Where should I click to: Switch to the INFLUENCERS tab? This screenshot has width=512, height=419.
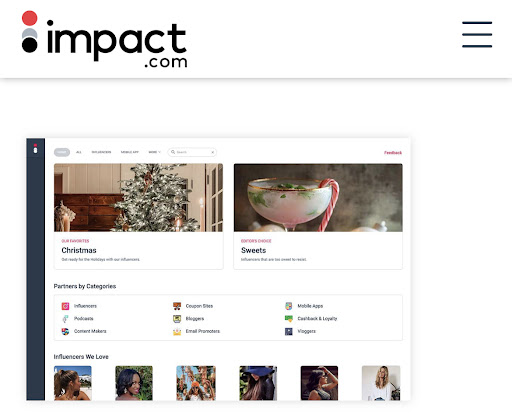tap(101, 152)
